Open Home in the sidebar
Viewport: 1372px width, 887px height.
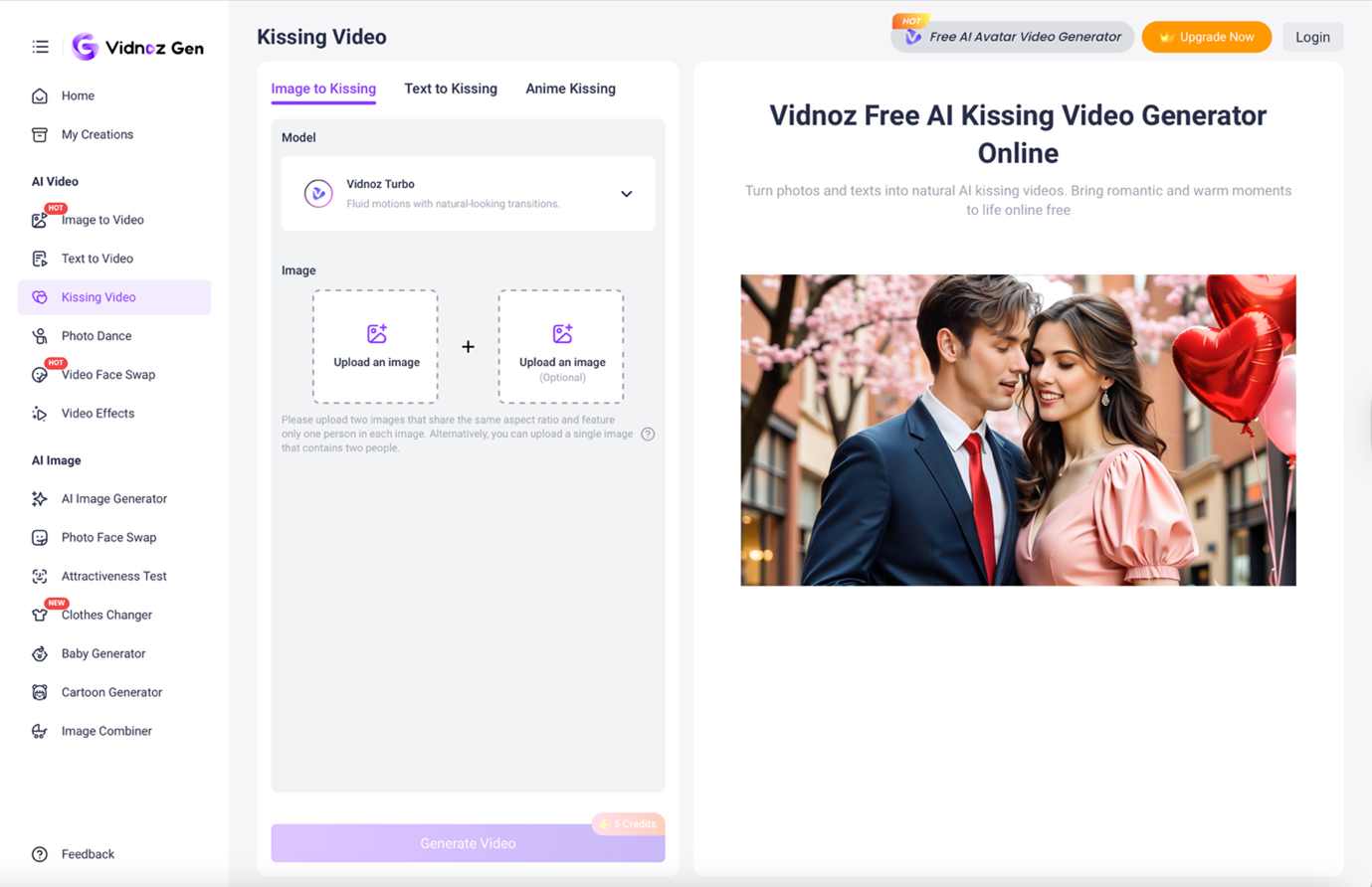(114, 96)
